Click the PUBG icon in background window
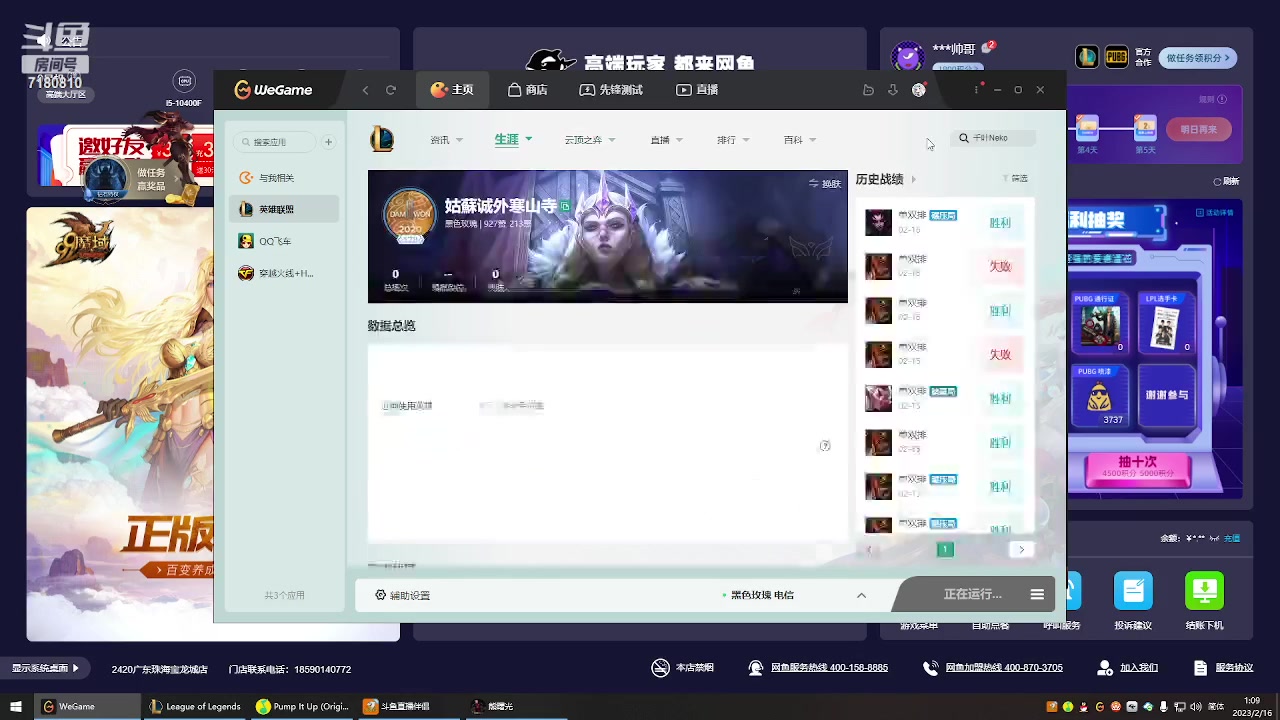Viewport: 1280px width, 720px height. point(1116,57)
